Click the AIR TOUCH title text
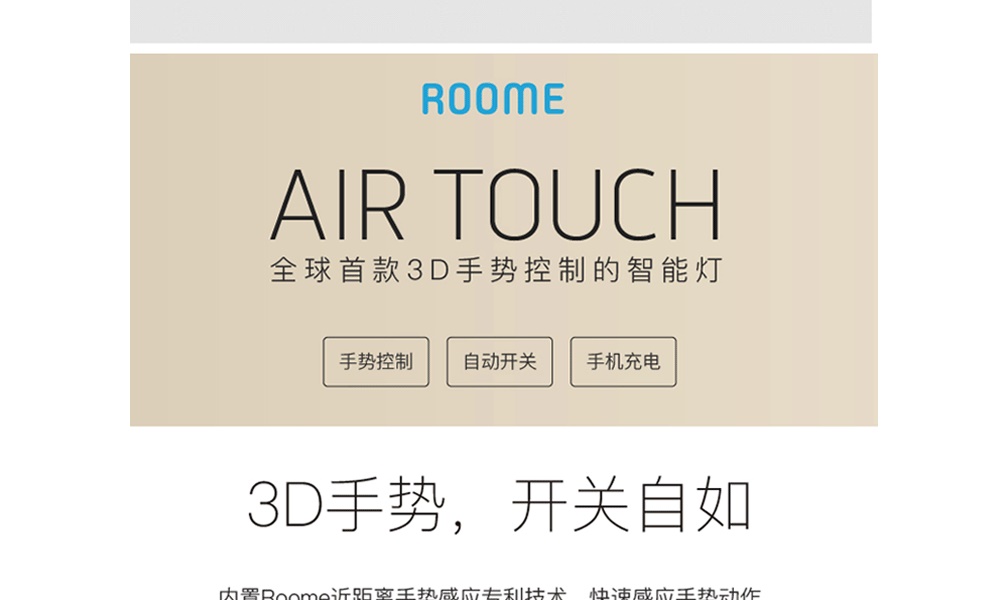The width and height of the screenshot is (1000, 600). tap(496, 204)
